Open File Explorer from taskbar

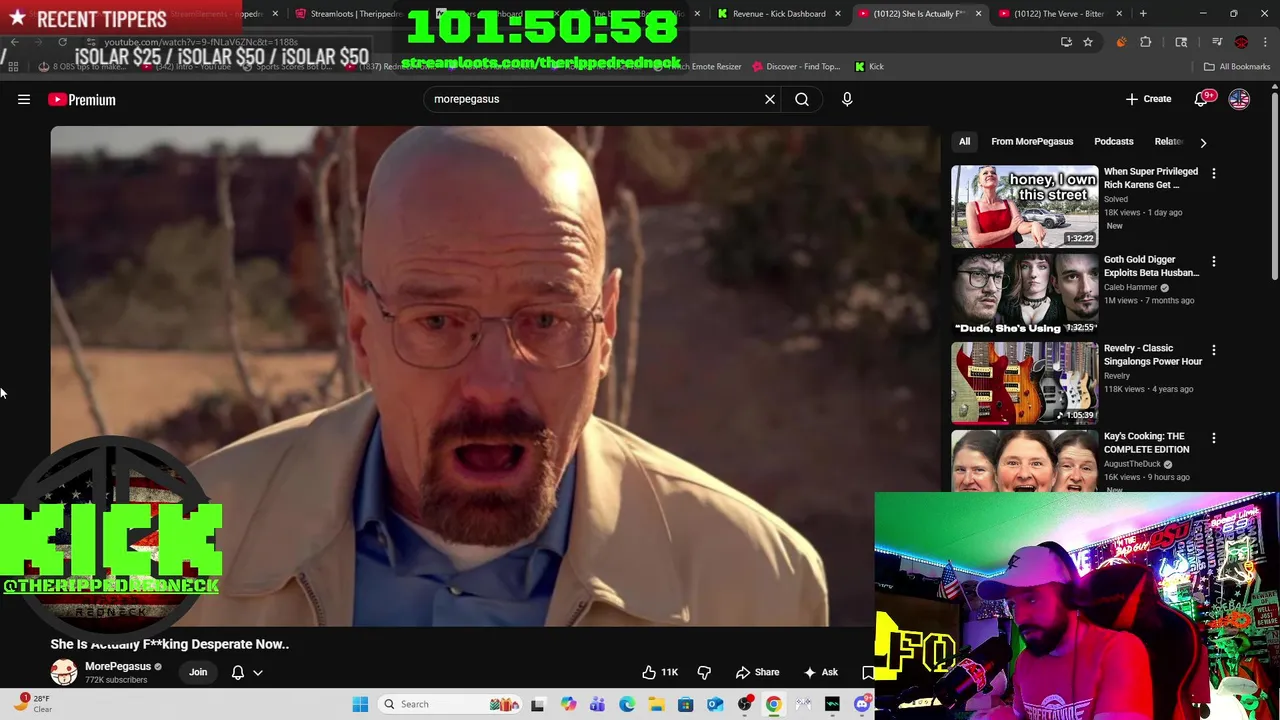tap(656, 704)
